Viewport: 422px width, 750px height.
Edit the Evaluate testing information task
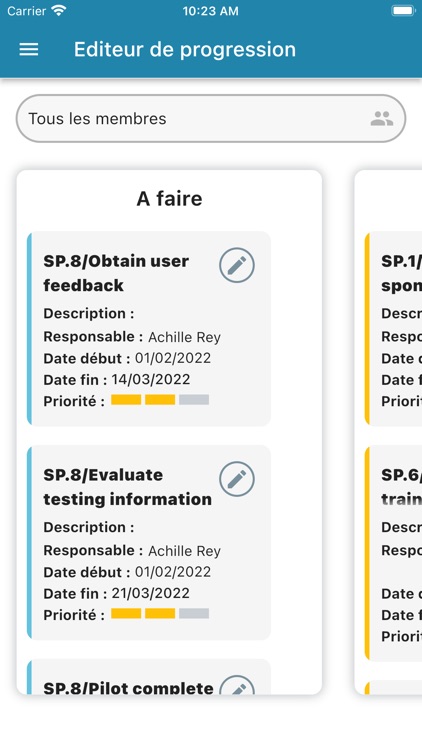[x=237, y=478]
